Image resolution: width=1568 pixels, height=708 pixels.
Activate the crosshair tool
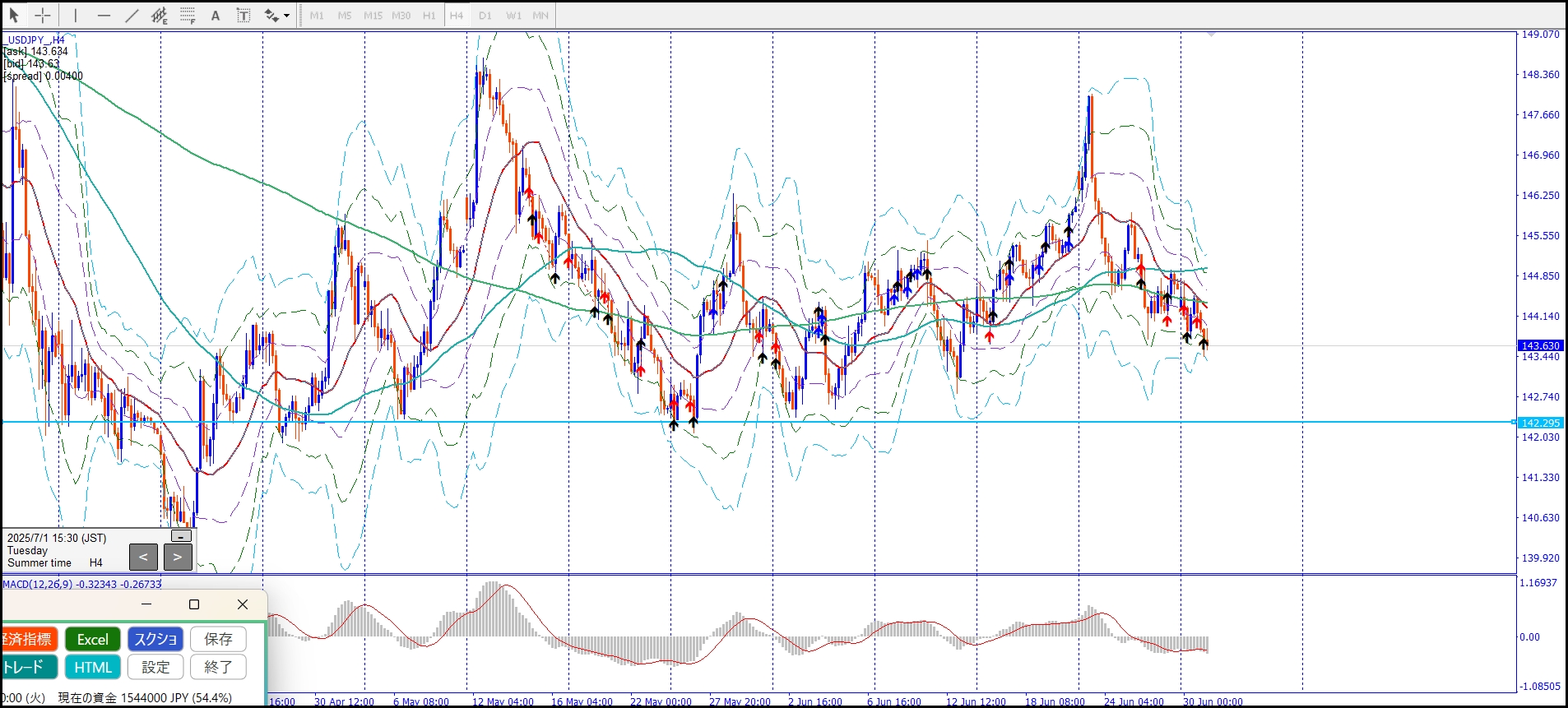[43, 15]
